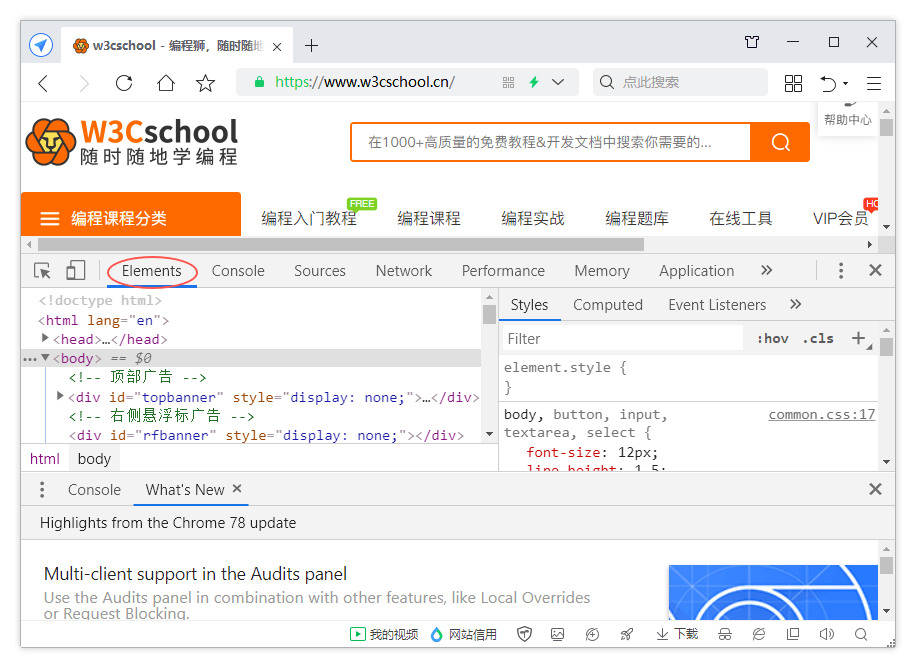
Task: Reload the page with the refresh icon
Action: coord(124,83)
